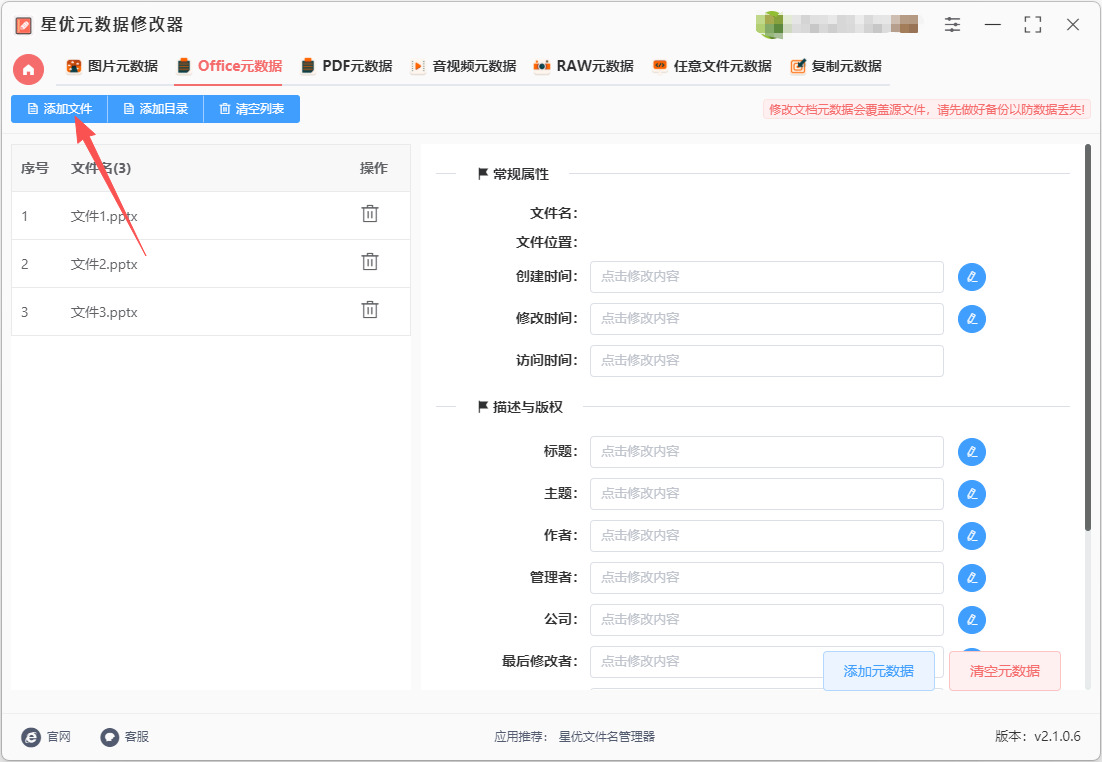Viewport: 1102px width, 762px height.
Task: Open 客服 customer service link
Action: 124,737
